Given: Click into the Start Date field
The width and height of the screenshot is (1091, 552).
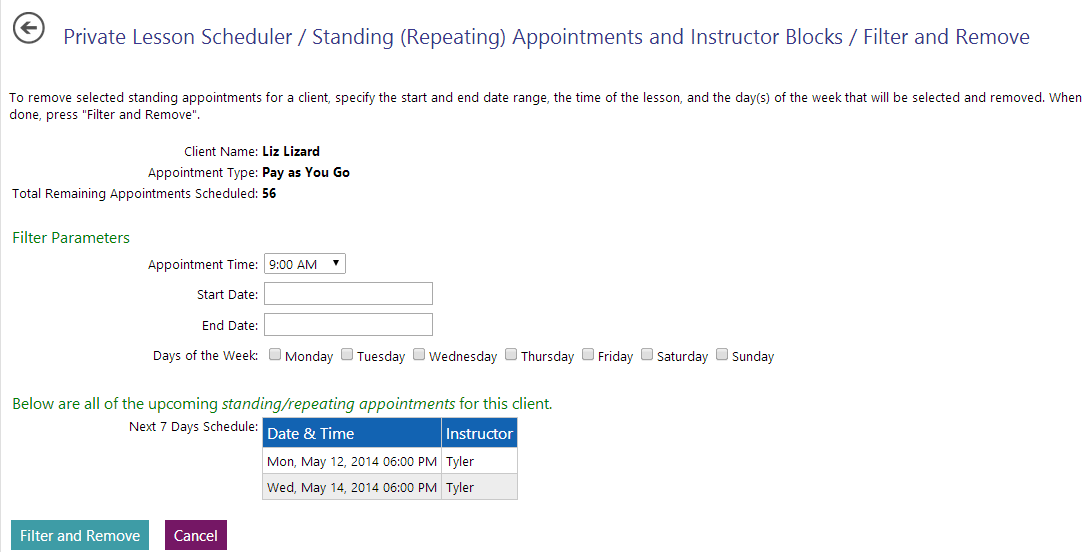Looking at the screenshot, I should coord(347,293).
